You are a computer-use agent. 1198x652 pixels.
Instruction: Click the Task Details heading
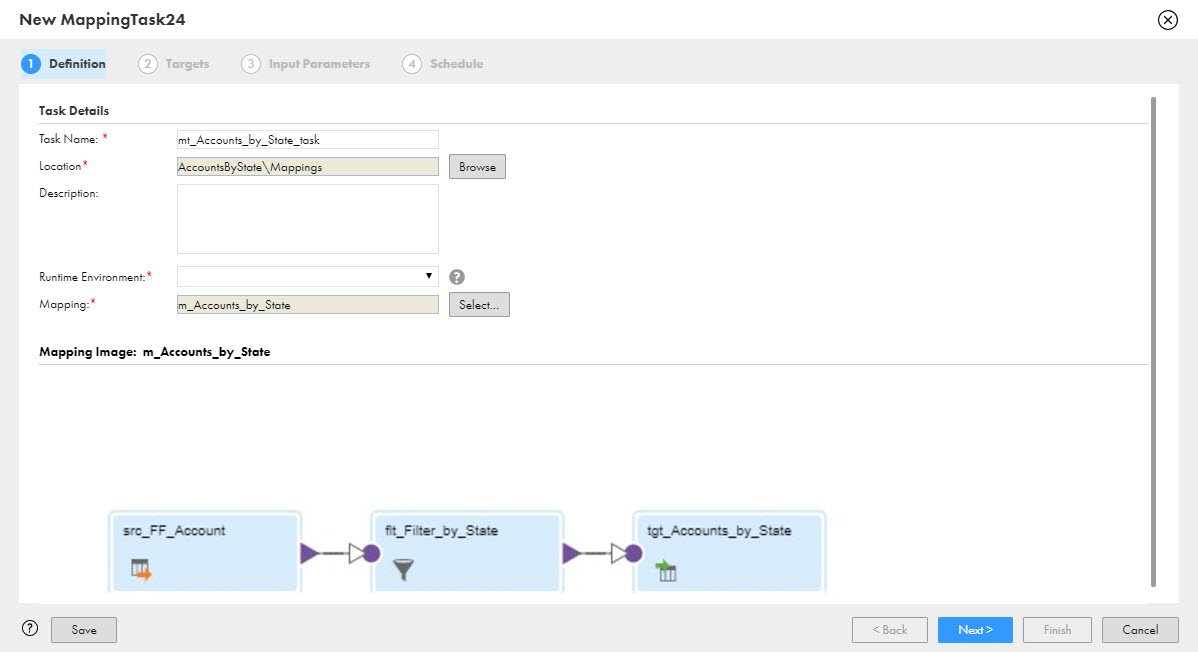[74, 111]
